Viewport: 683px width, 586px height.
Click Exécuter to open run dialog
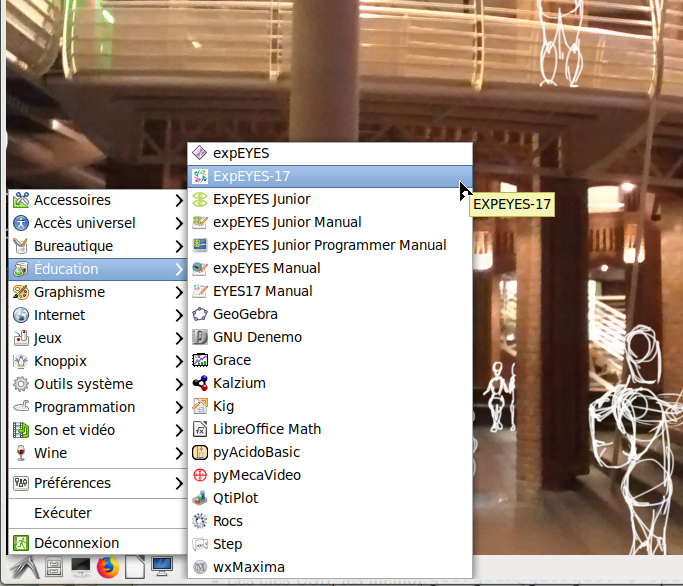tap(62, 513)
